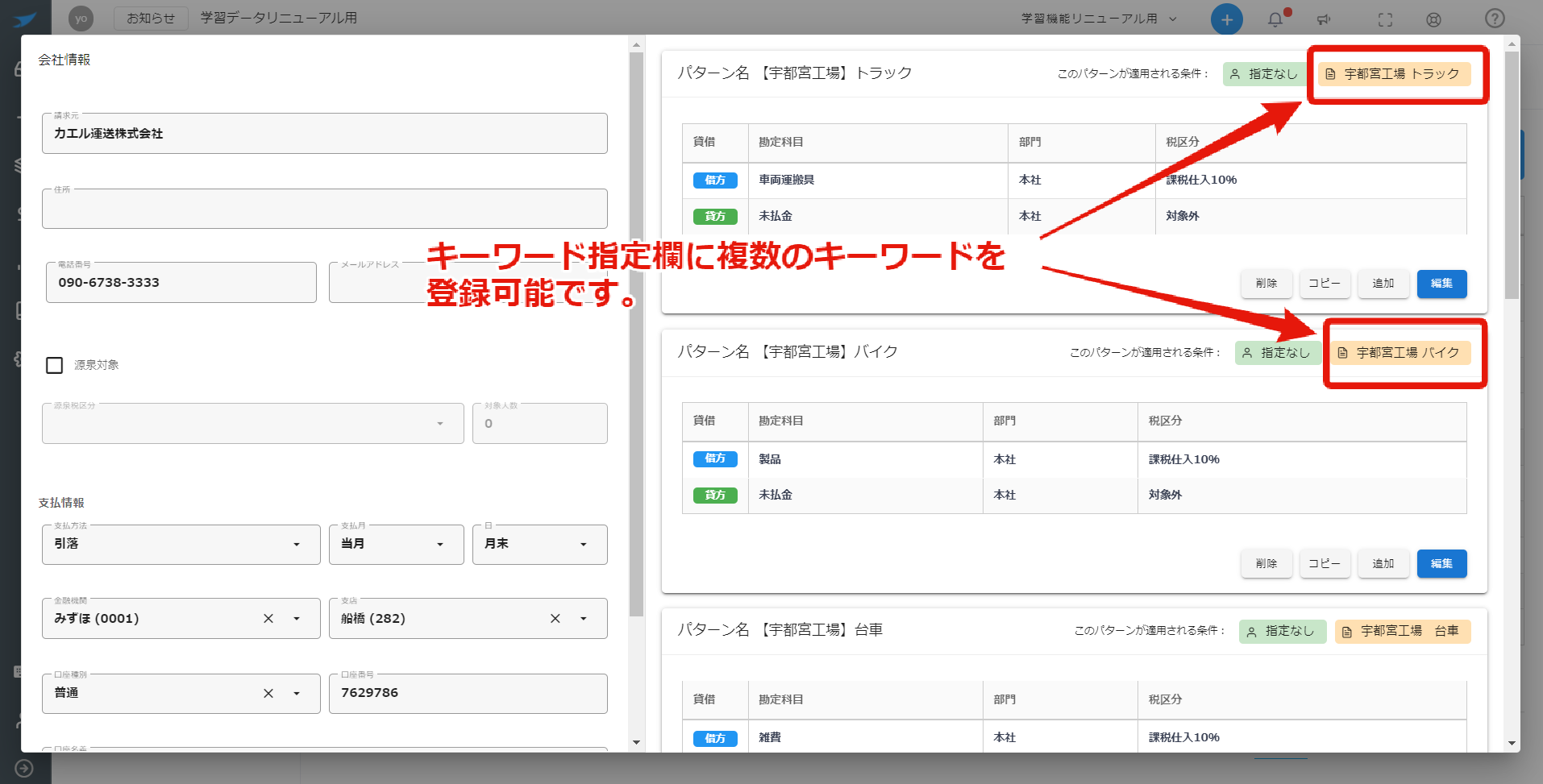Click コピー on トラック pattern

point(1324,284)
